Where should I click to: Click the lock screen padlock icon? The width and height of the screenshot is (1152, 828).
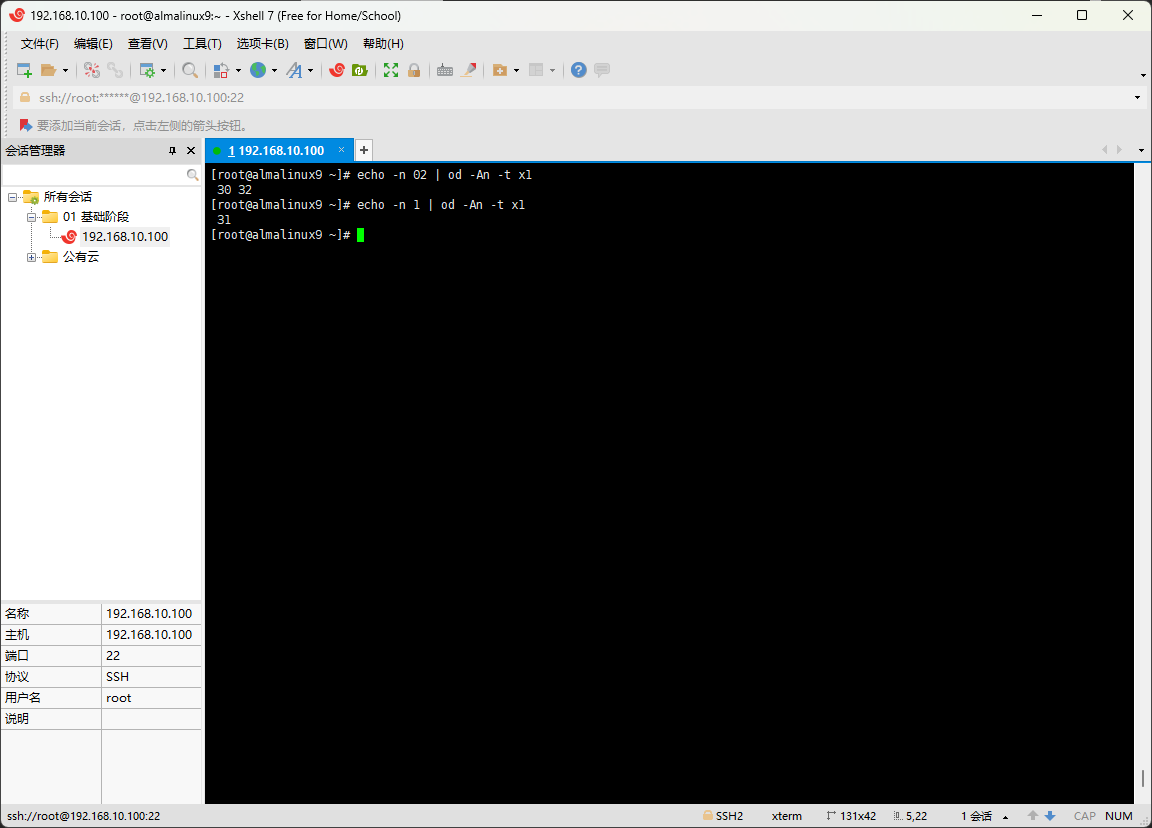[x=414, y=70]
